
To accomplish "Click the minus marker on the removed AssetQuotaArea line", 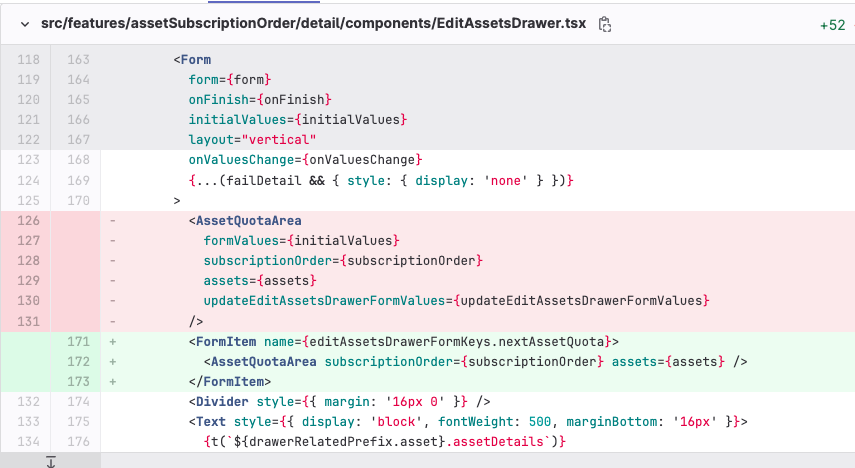I will (113, 221).
